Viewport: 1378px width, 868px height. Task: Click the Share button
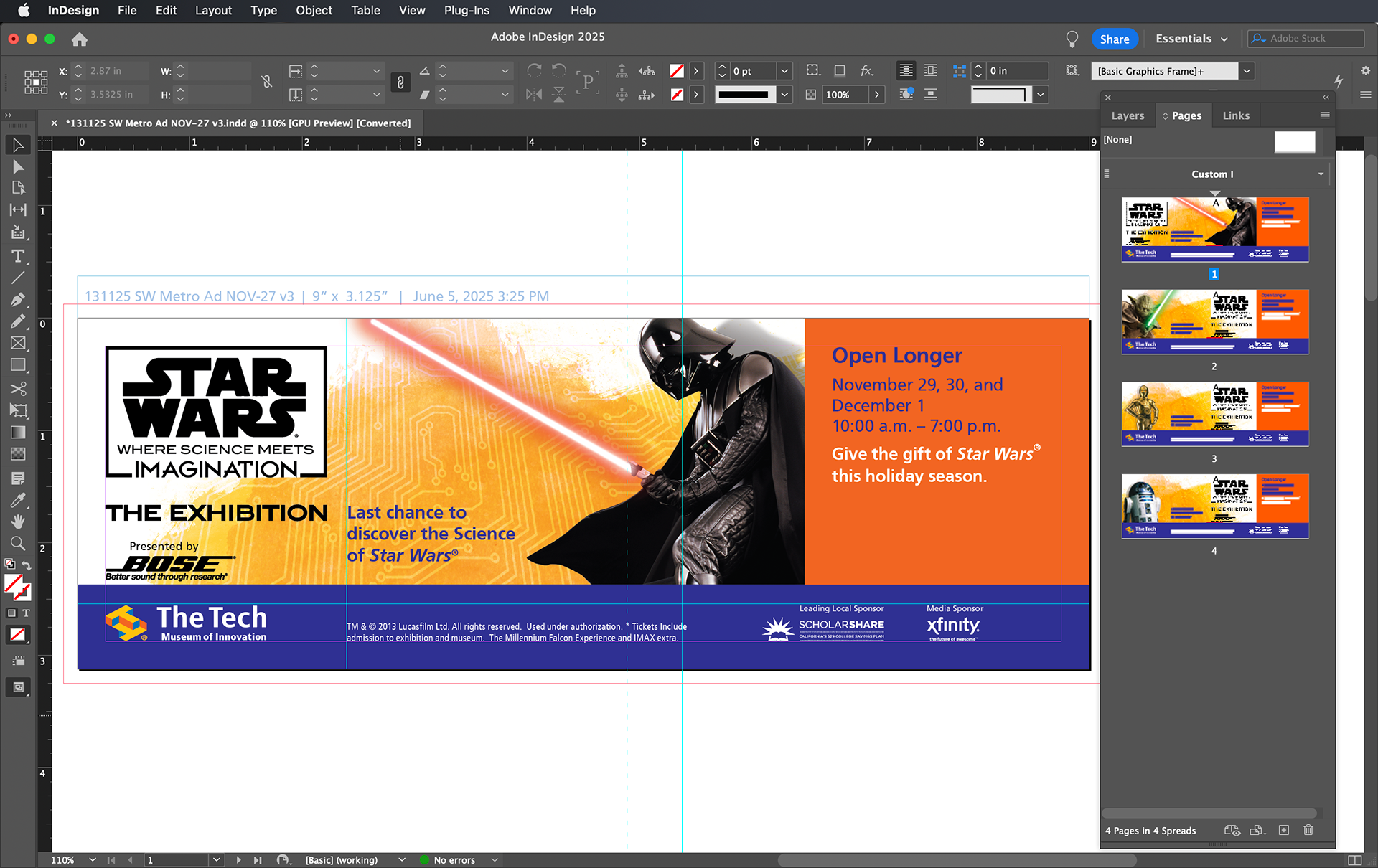pyautogui.click(x=1115, y=39)
